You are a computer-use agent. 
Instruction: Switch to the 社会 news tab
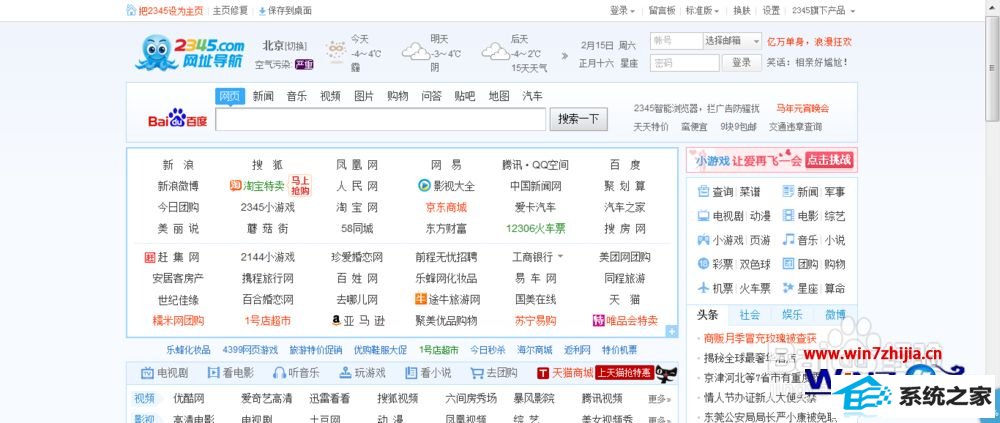[750, 315]
